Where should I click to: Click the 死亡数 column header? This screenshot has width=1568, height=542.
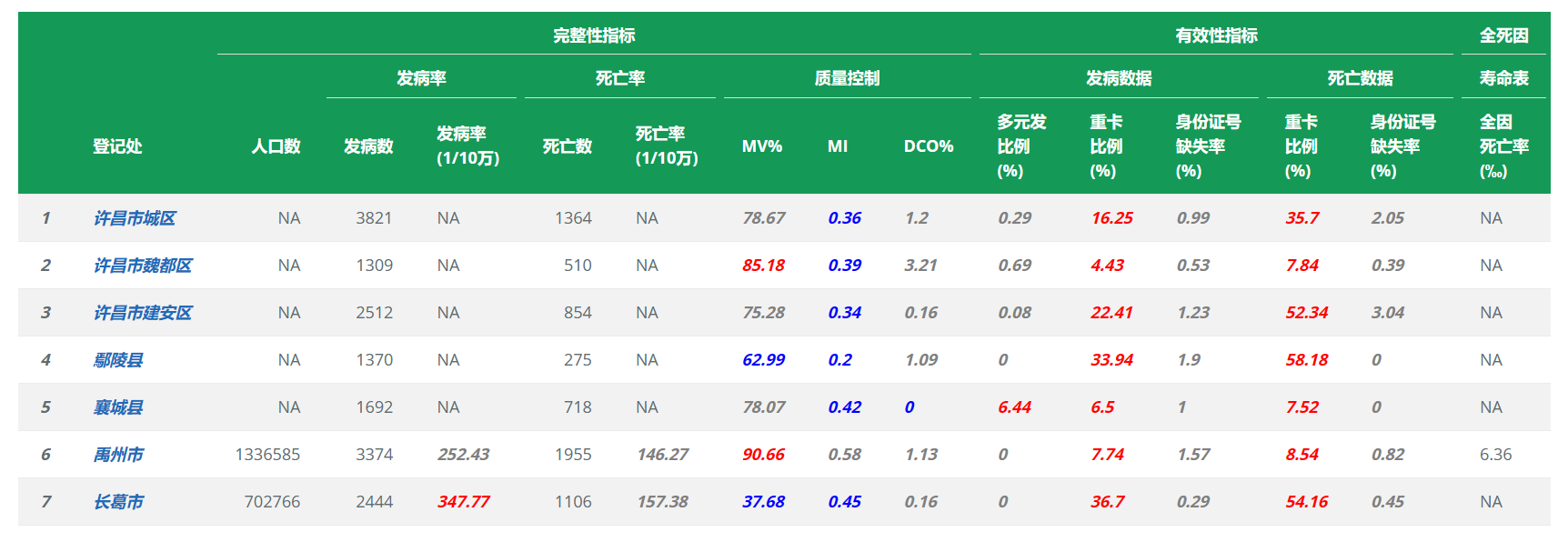567,146
